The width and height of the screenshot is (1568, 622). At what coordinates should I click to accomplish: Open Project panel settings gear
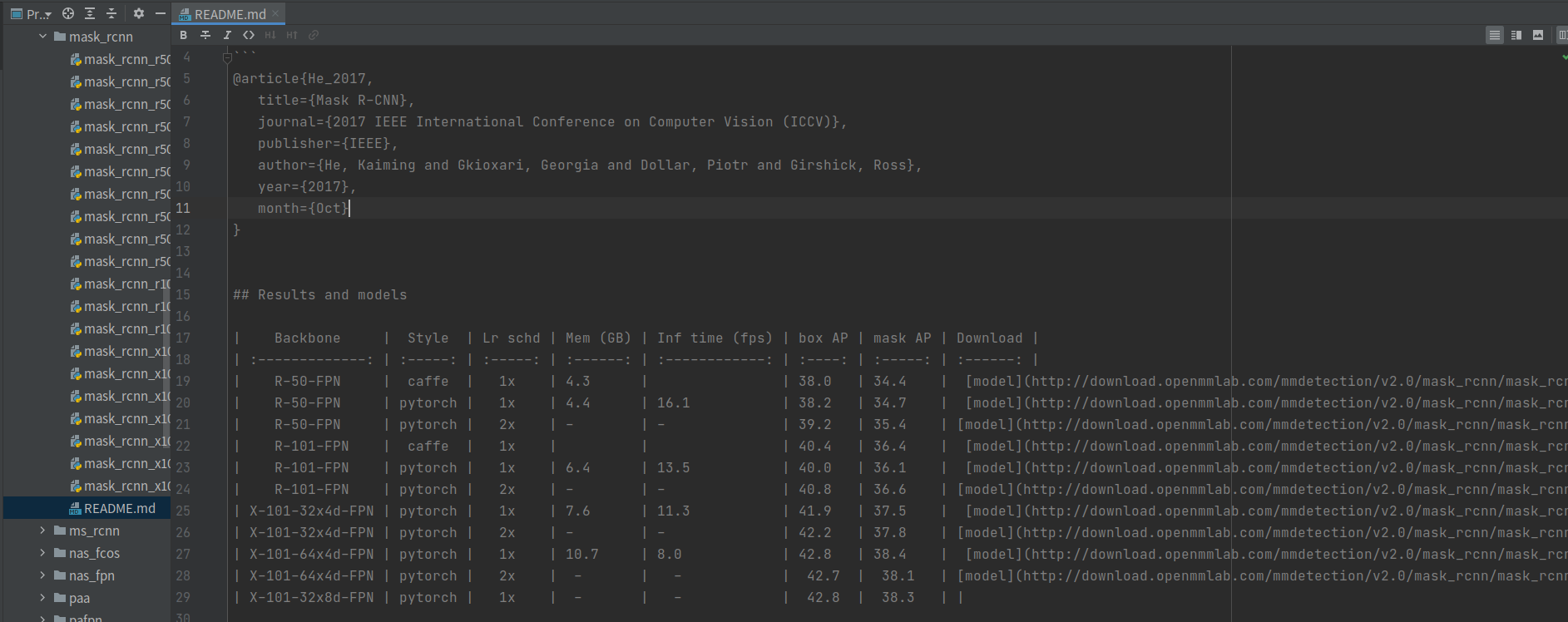pyautogui.click(x=139, y=13)
